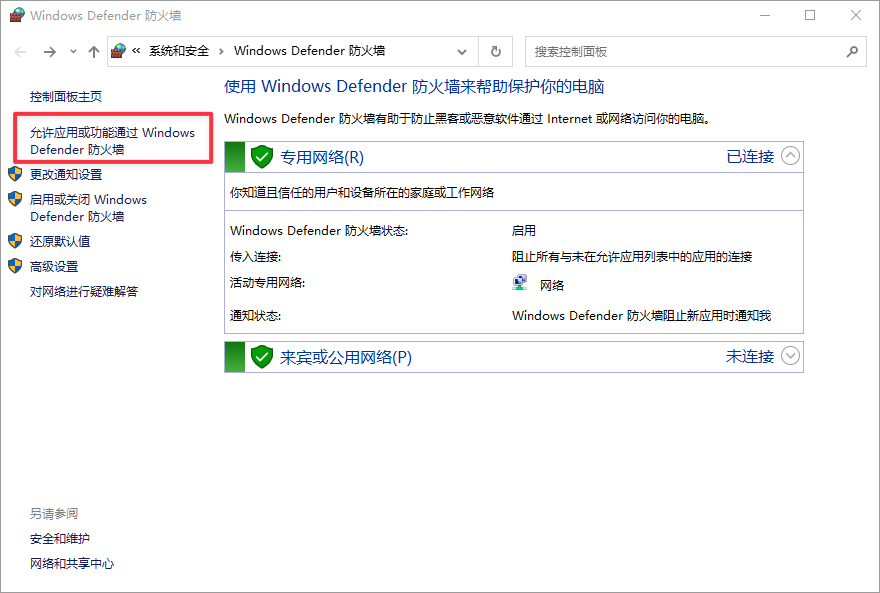This screenshot has width=880, height=593.
Task: Click the search magnifier icon
Action: point(852,52)
